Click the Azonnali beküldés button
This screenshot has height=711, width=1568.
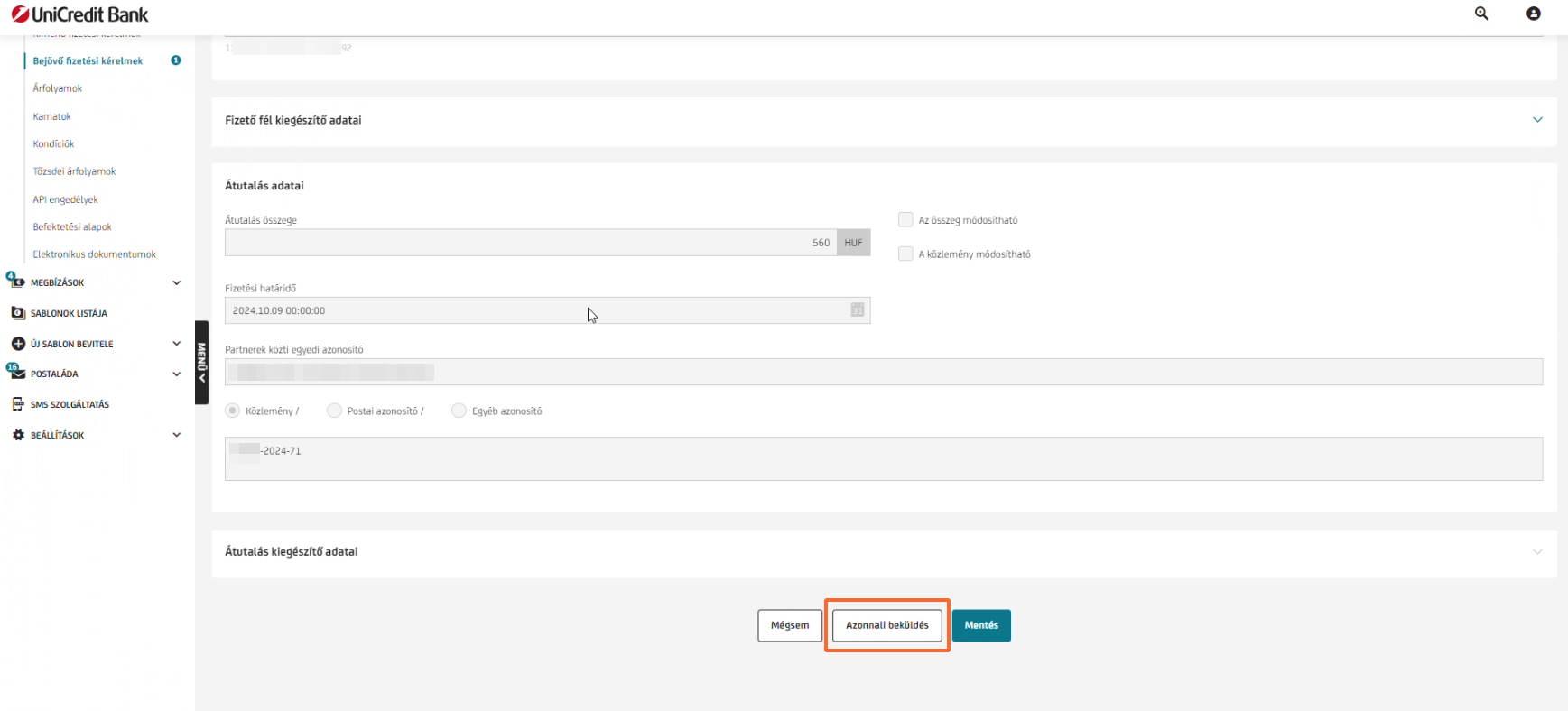(x=887, y=625)
